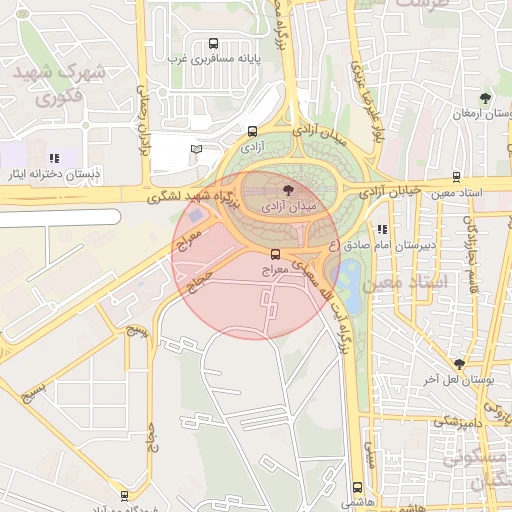
Task: Click the park icon of بوستان ارمغان
Action: pos(485,98)
